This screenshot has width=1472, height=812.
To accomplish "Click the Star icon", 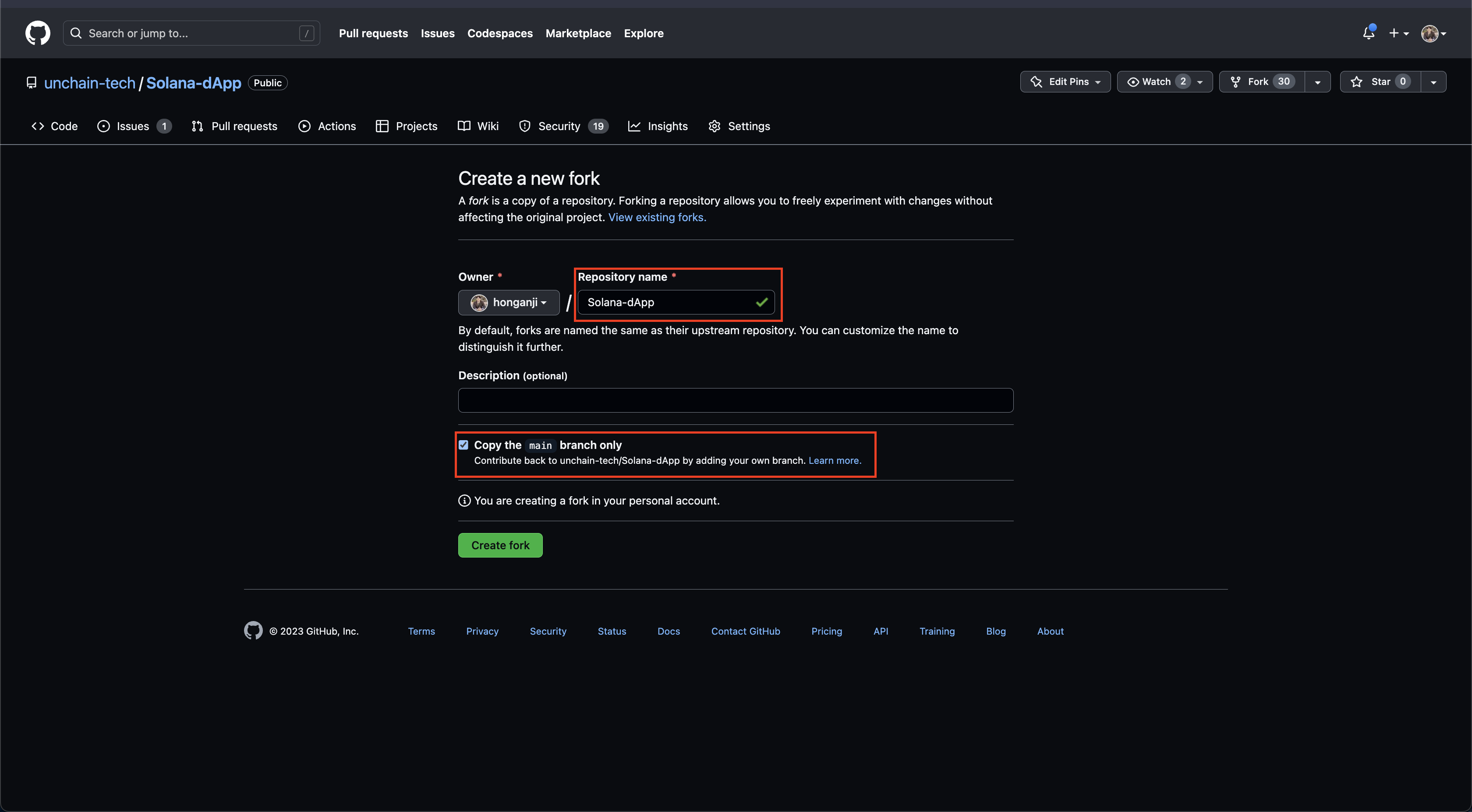I will click(x=1356, y=82).
